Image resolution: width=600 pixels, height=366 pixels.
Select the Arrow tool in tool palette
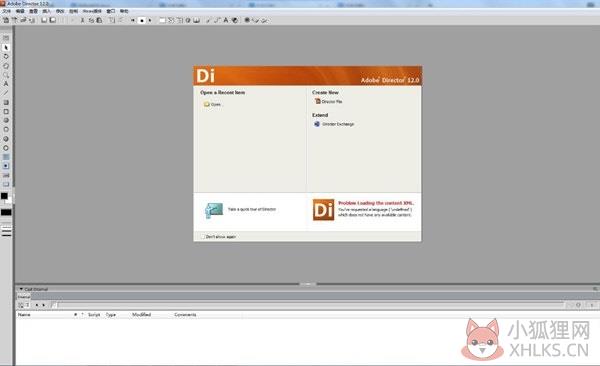click(6, 47)
